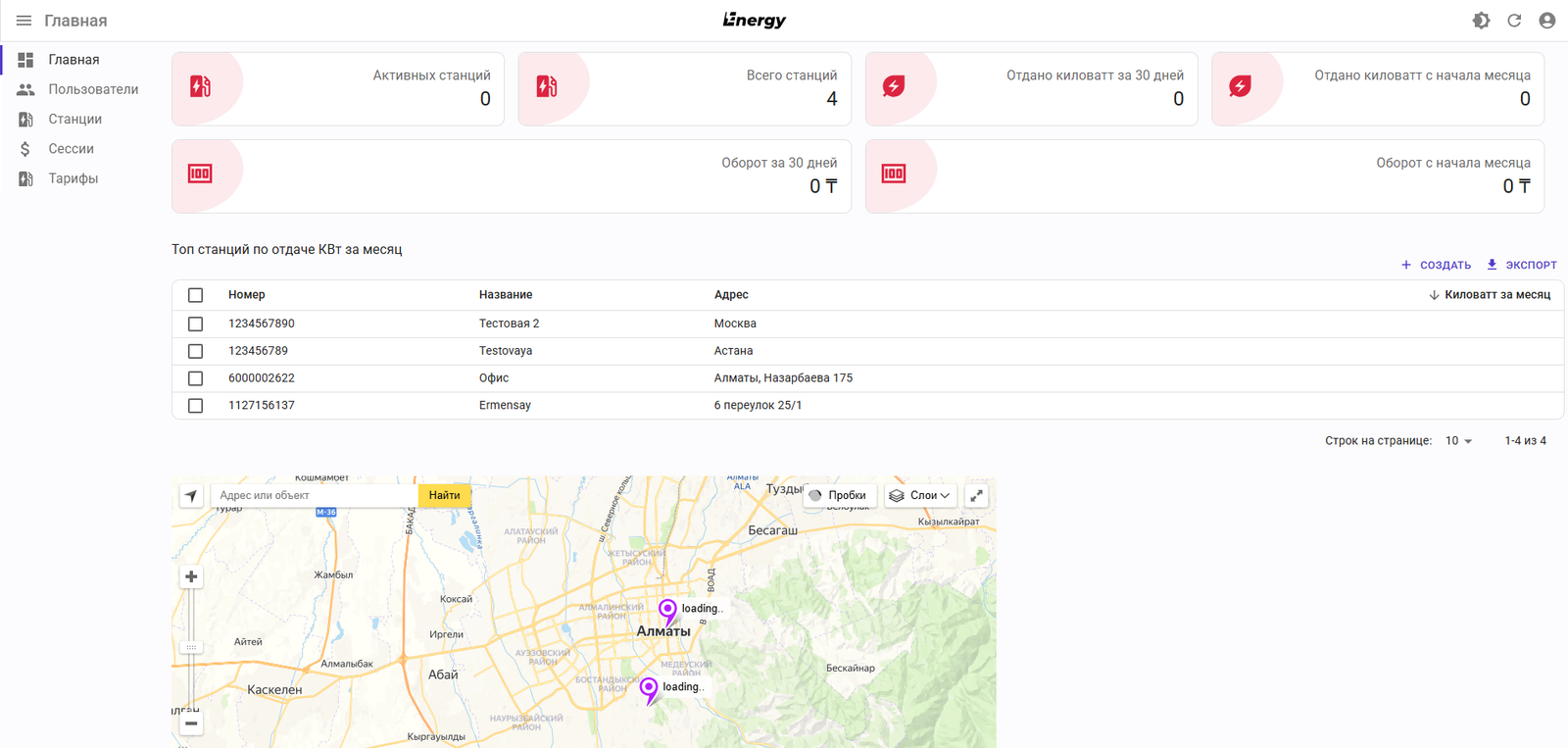1568x748 pixels.
Task: Click the Оборот с начала месяца money icon
Action: click(894, 174)
